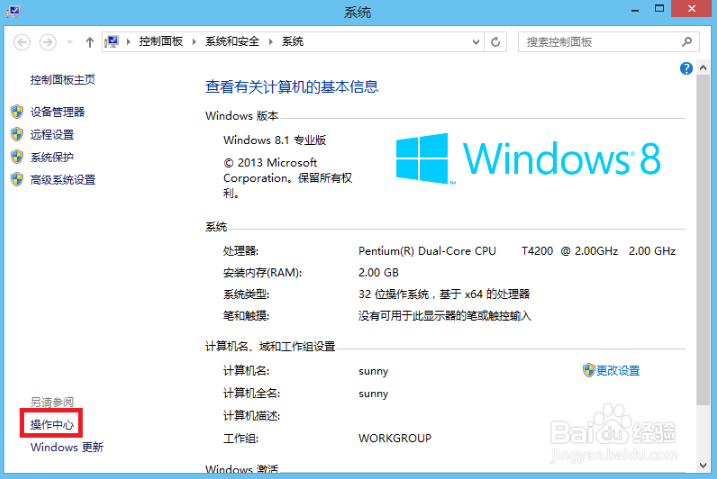Refresh the System page
Viewport: 717px width, 479px height.
495,42
